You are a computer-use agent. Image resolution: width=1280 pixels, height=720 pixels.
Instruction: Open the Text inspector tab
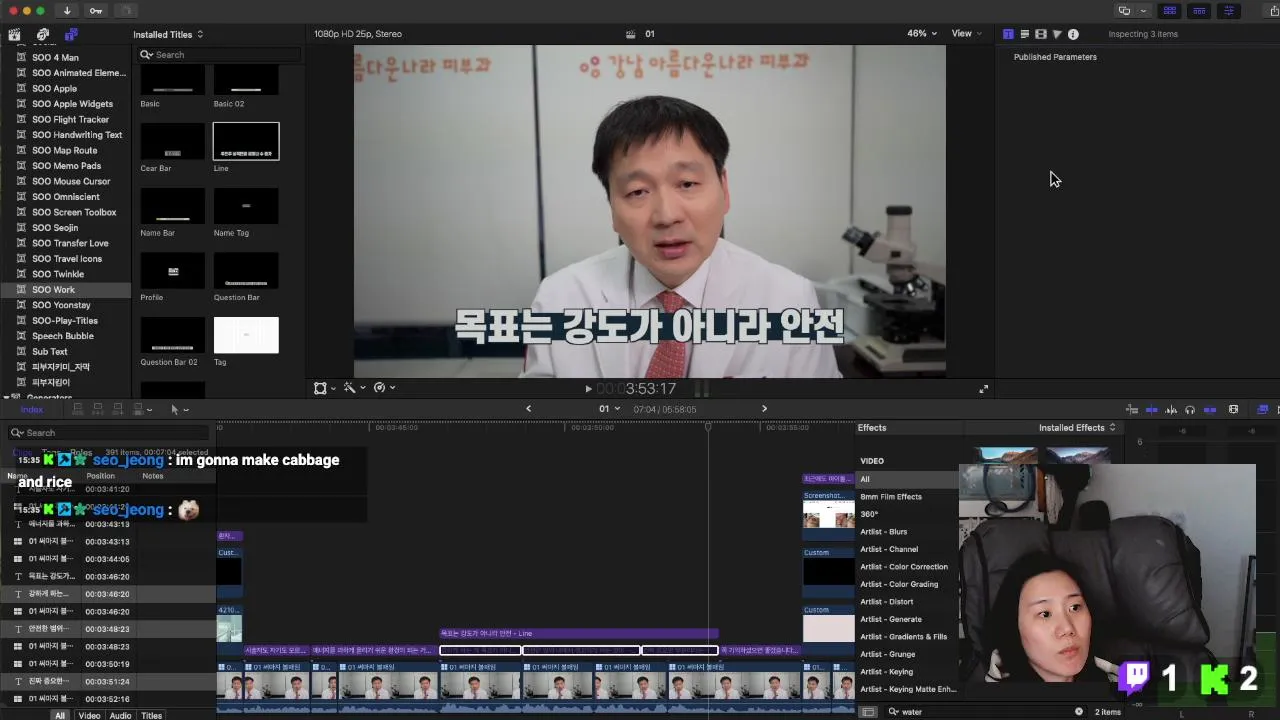point(1024,34)
